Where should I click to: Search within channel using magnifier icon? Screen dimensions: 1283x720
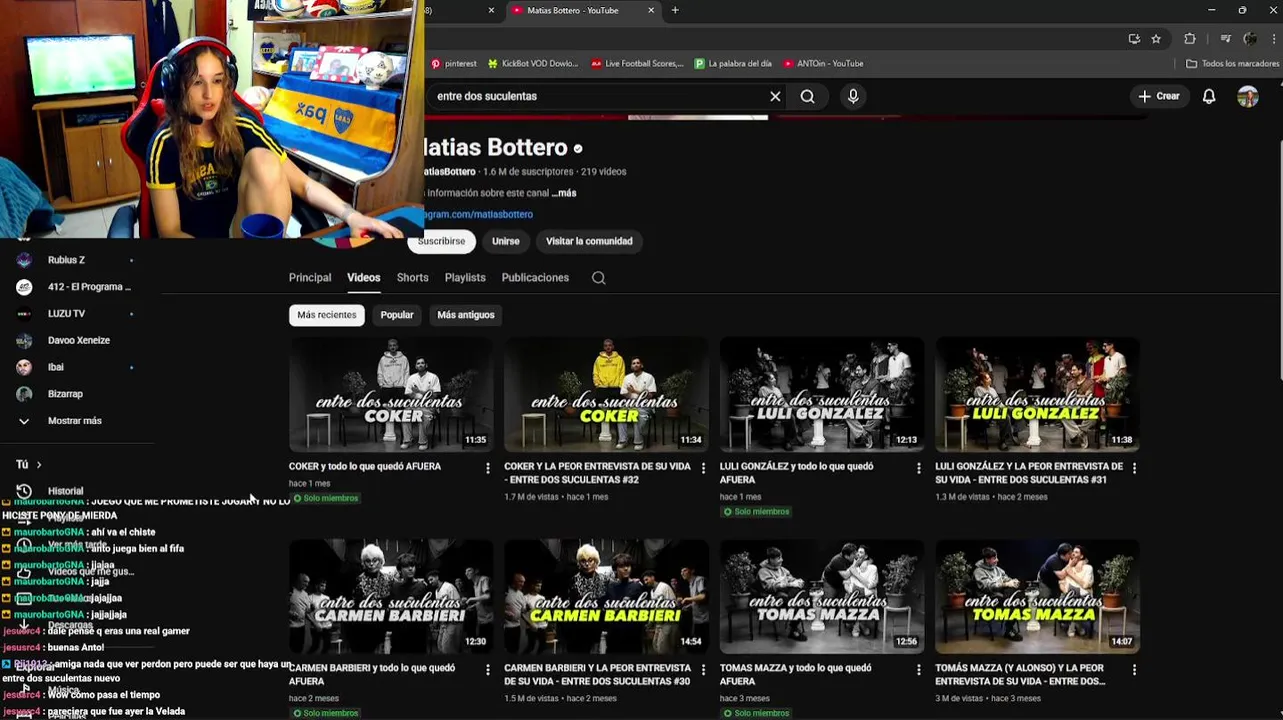pos(599,278)
